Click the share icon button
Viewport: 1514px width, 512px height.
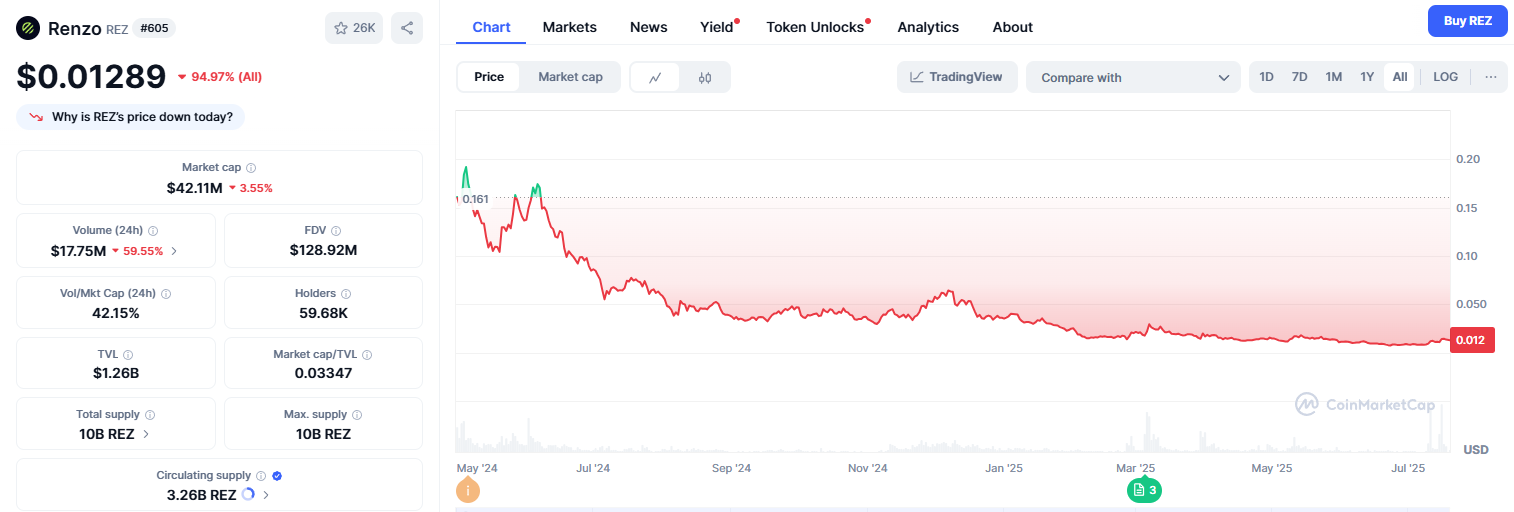click(x=406, y=28)
